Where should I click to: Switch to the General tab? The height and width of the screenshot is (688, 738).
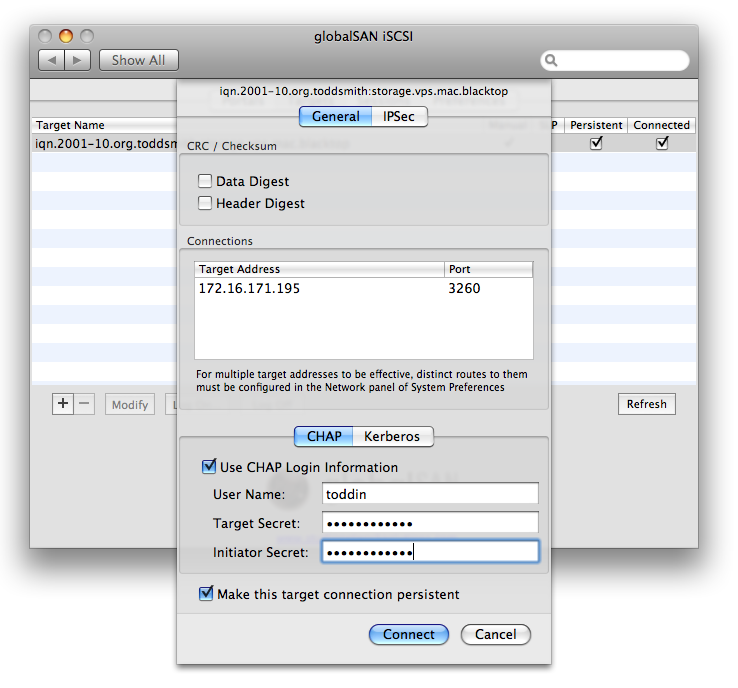point(335,116)
